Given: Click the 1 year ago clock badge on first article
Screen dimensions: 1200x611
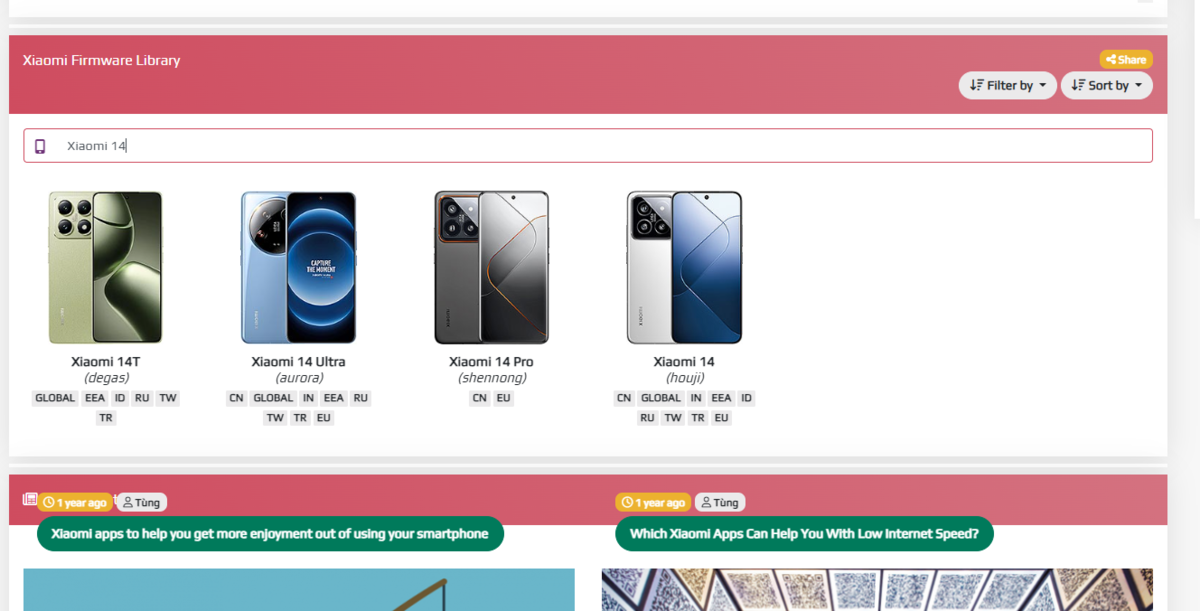Looking at the screenshot, I should click(x=75, y=502).
